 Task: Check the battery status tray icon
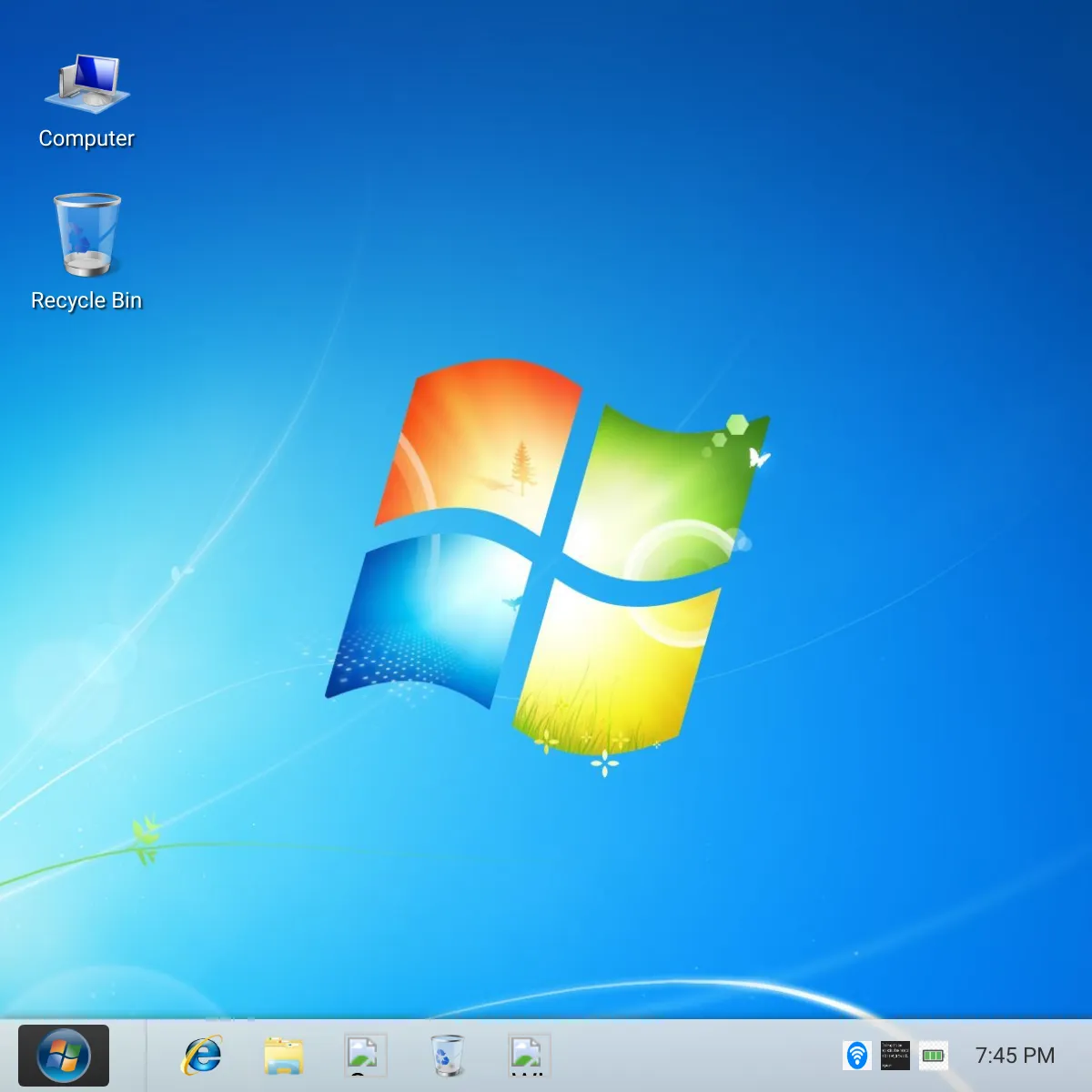pyautogui.click(x=934, y=1056)
